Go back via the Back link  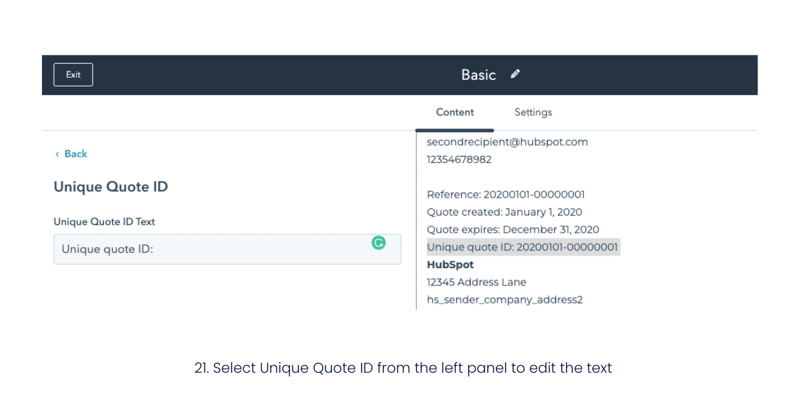click(x=71, y=154)
